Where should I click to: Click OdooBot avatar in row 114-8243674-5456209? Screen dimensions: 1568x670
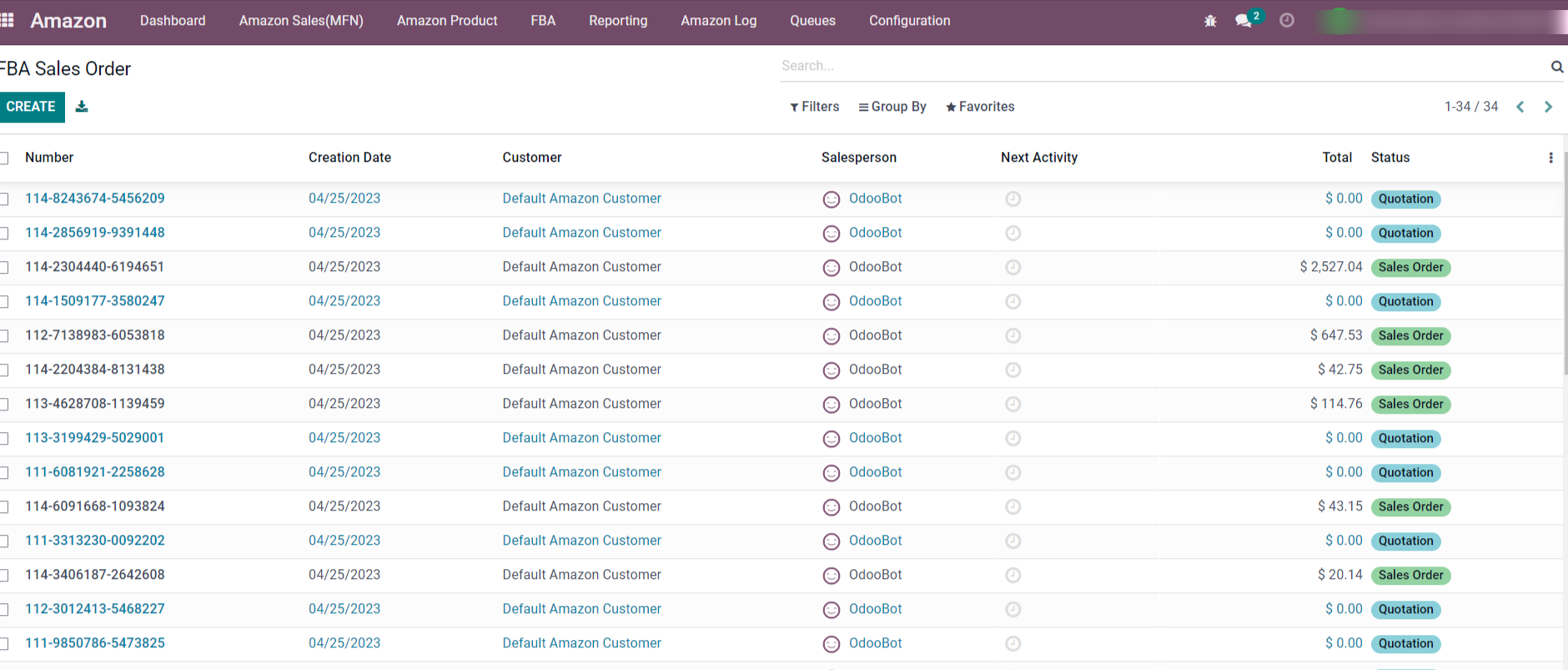tap(832, 199)
